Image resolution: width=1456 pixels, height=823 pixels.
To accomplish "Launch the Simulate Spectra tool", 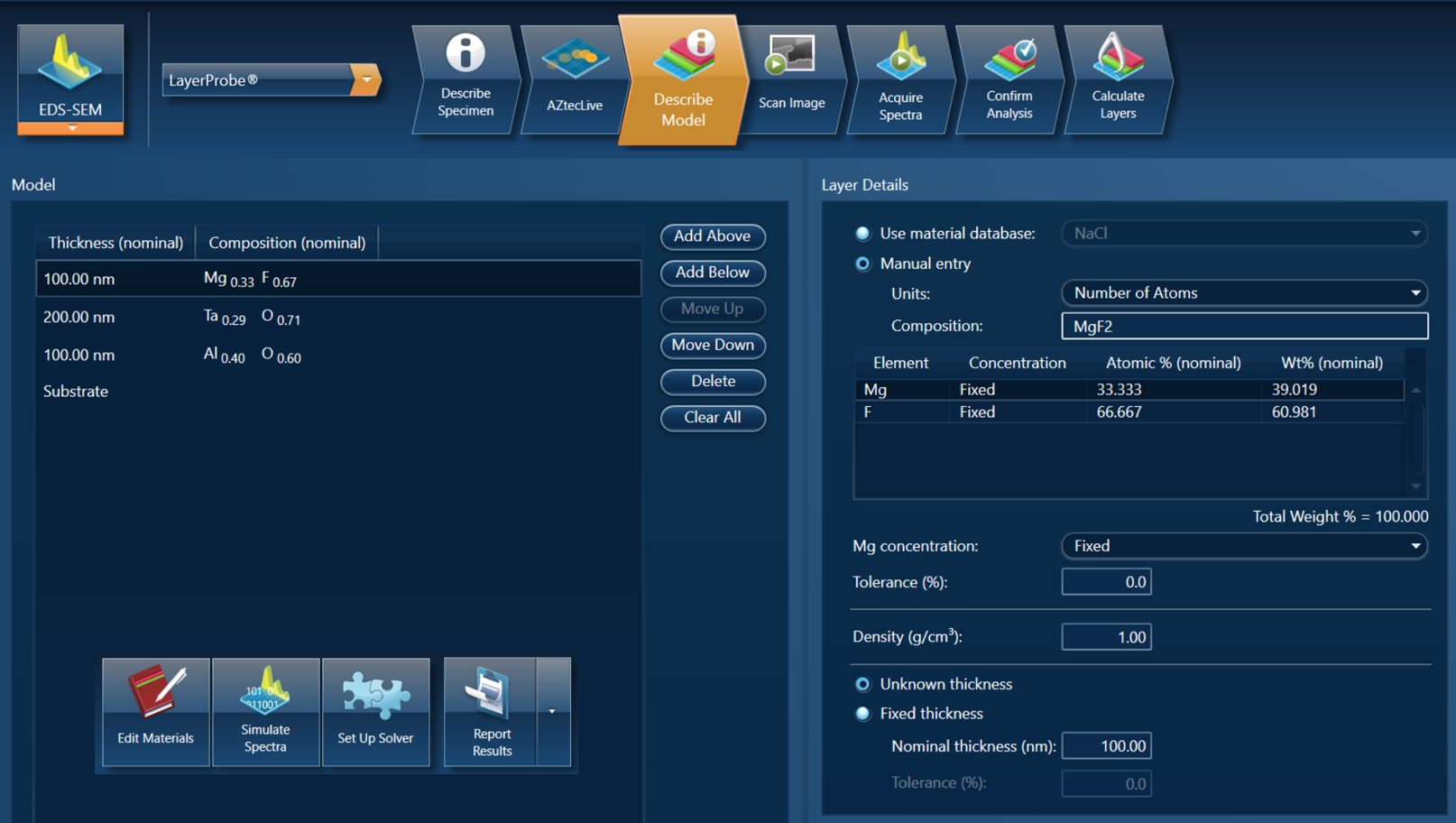I will pyautogui.click(x=265, y=712).
